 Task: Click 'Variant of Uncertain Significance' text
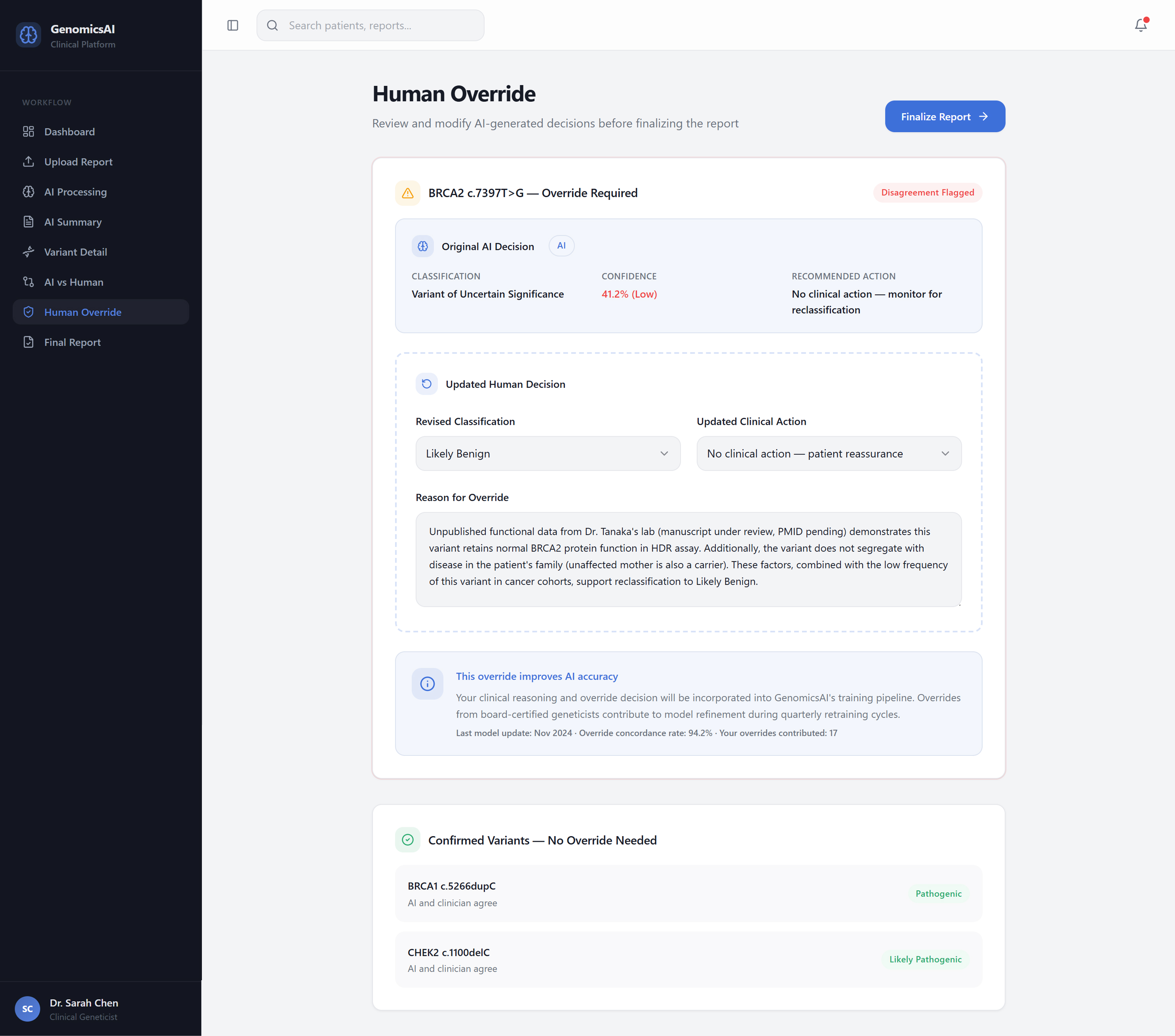(x=487, y=294)
